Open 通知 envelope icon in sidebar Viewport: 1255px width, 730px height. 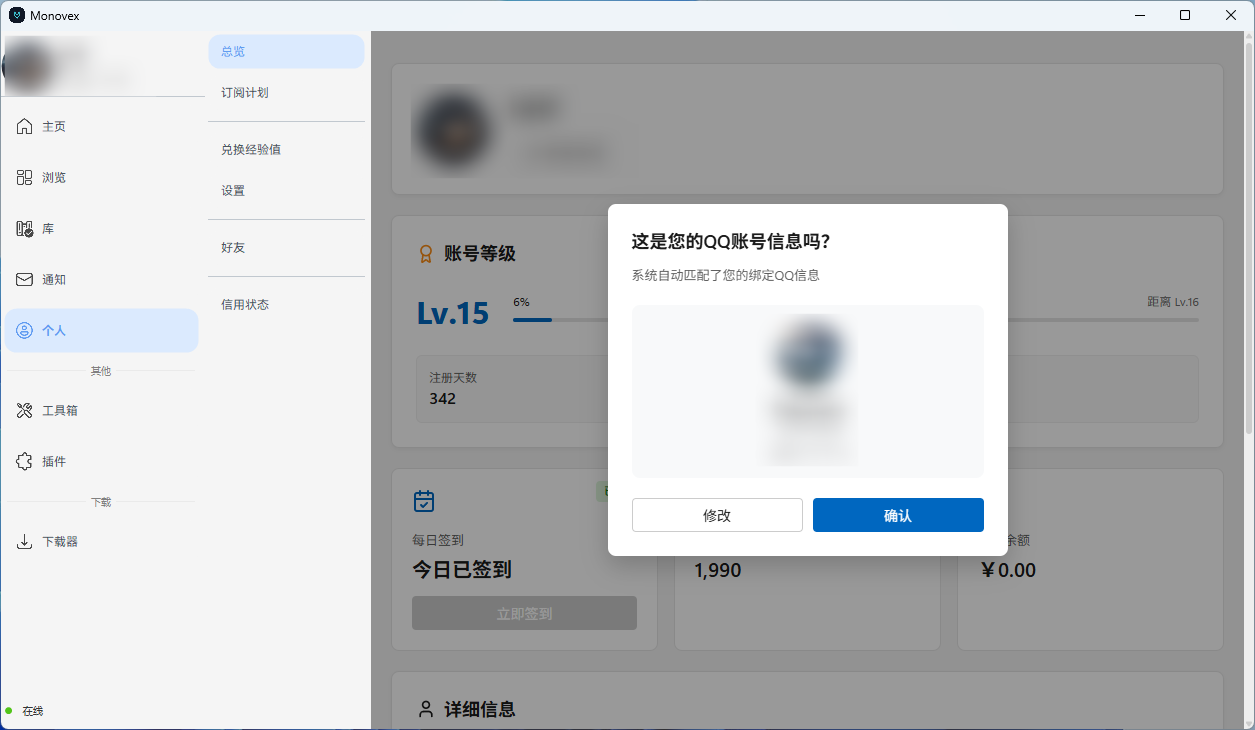[x=25, y=280]
